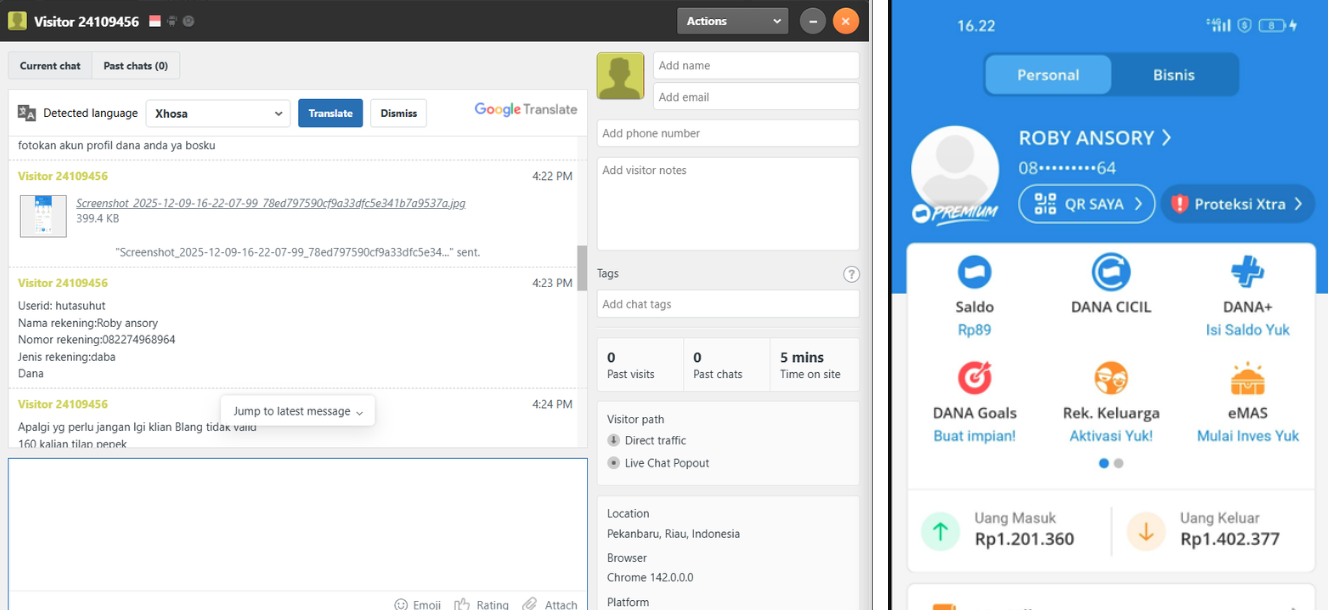Screen dimensions: 1328x610
Task: Click the red shield Proteksi icon
Action: 1179,204
